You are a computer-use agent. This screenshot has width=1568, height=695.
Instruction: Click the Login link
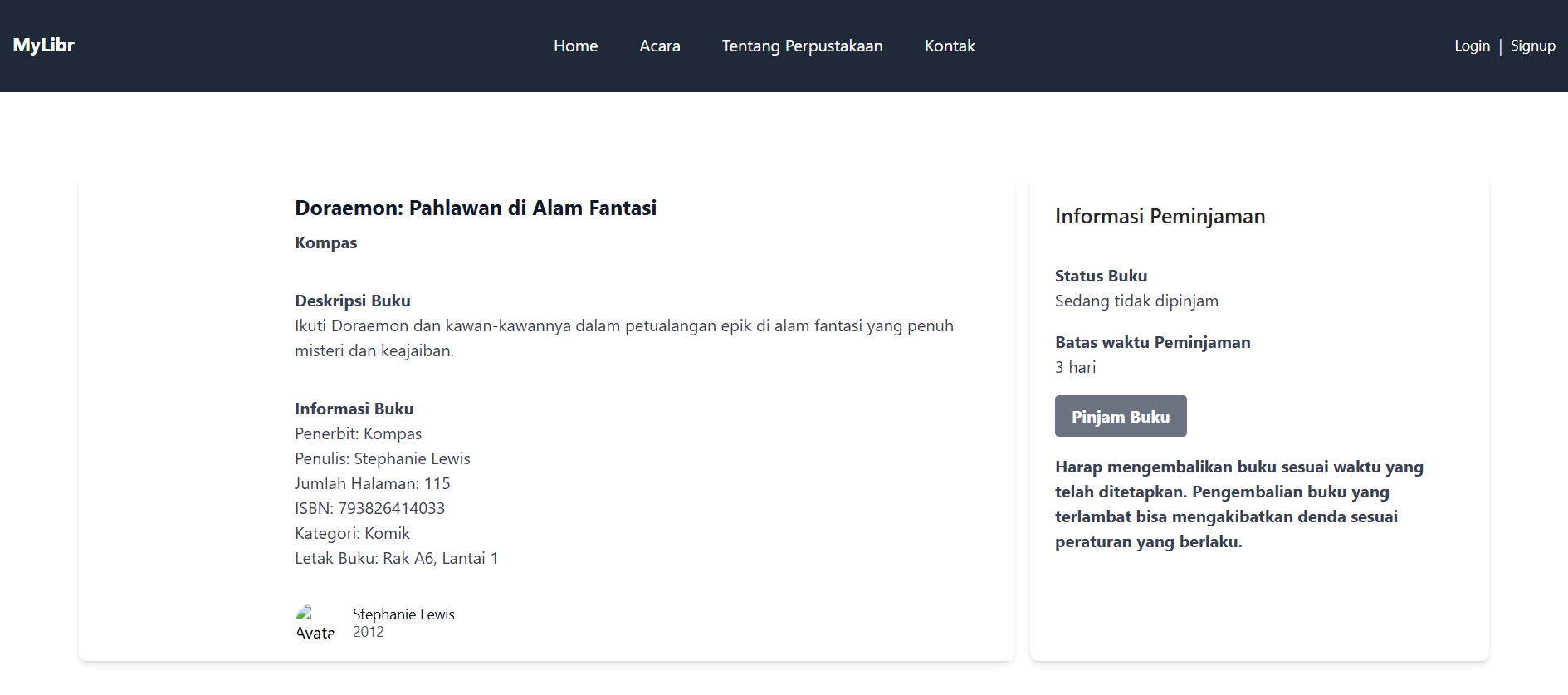pos(1472,46)
